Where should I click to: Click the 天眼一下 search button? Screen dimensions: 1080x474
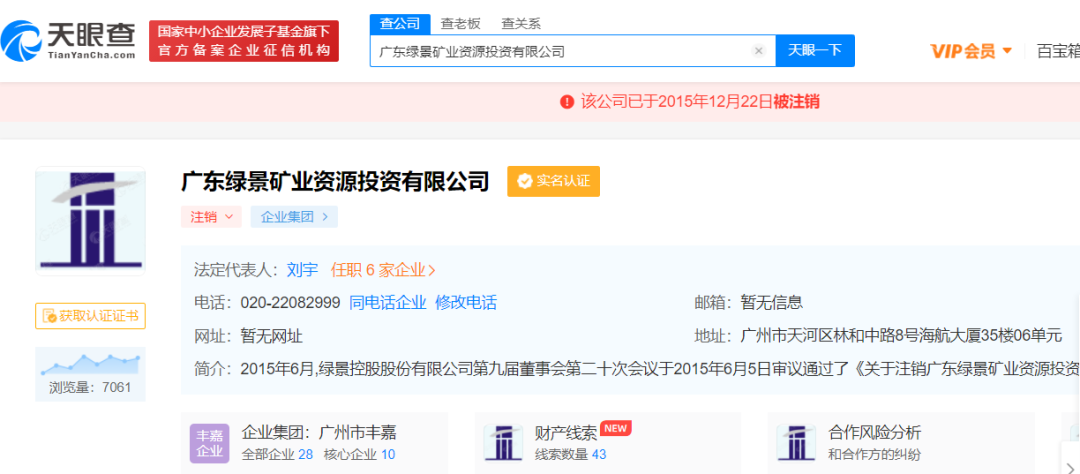[x=815, y=50]
